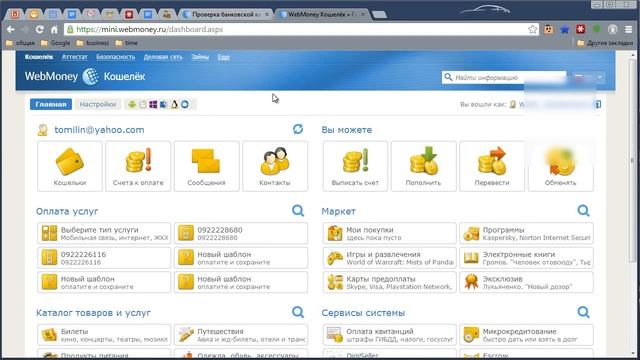The height and width of the screenshot is (360, 640).
Task: Open the общее bookmarks folder
Action: coord(21,43)
